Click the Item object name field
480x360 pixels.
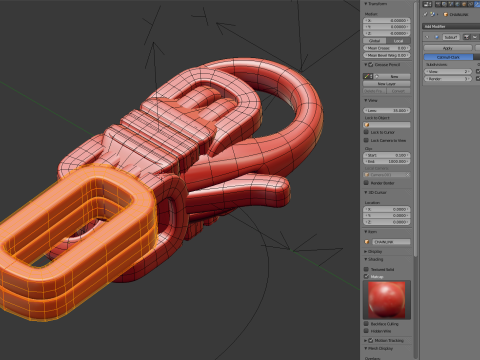(391, 242)
